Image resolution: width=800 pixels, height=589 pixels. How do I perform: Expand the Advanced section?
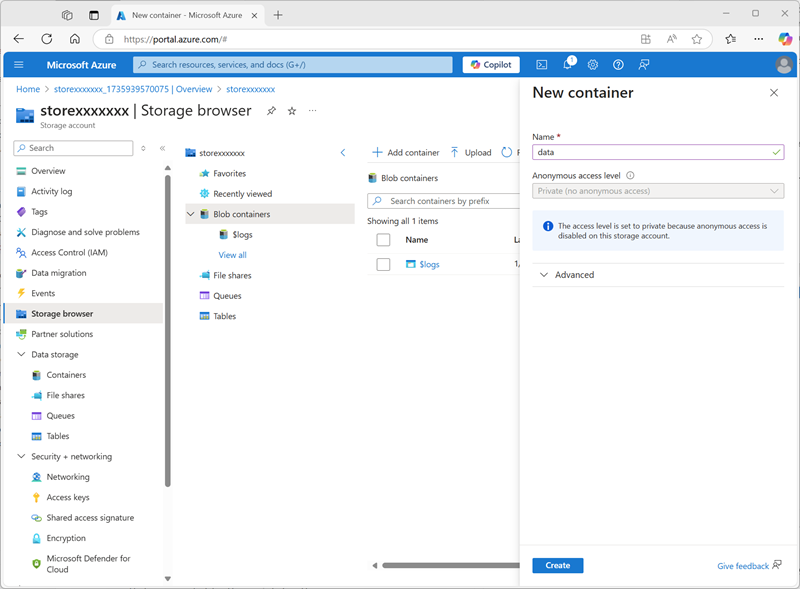click(658, 275)
